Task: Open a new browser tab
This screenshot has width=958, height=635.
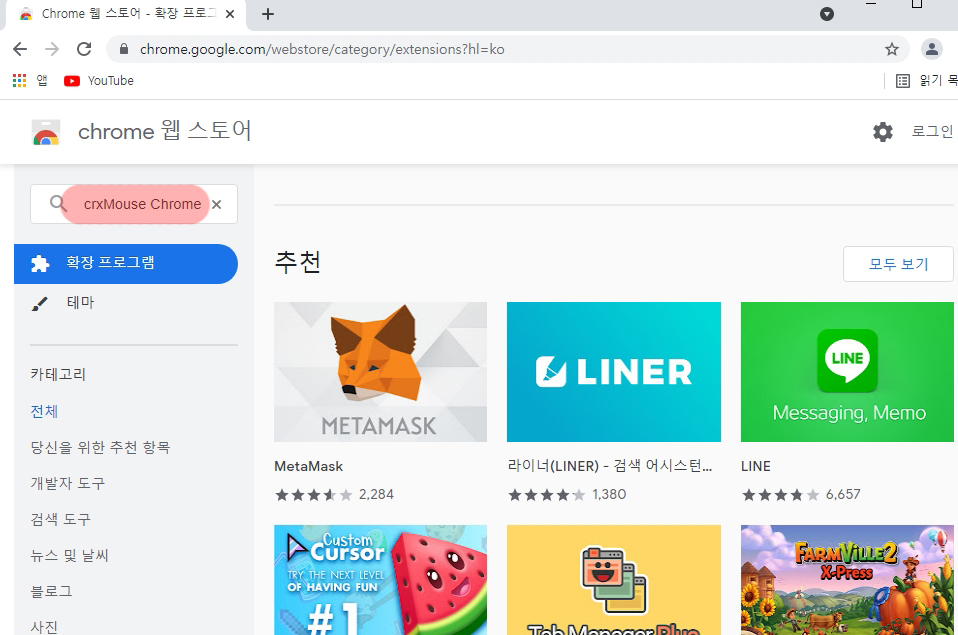Action: [268, 14]
